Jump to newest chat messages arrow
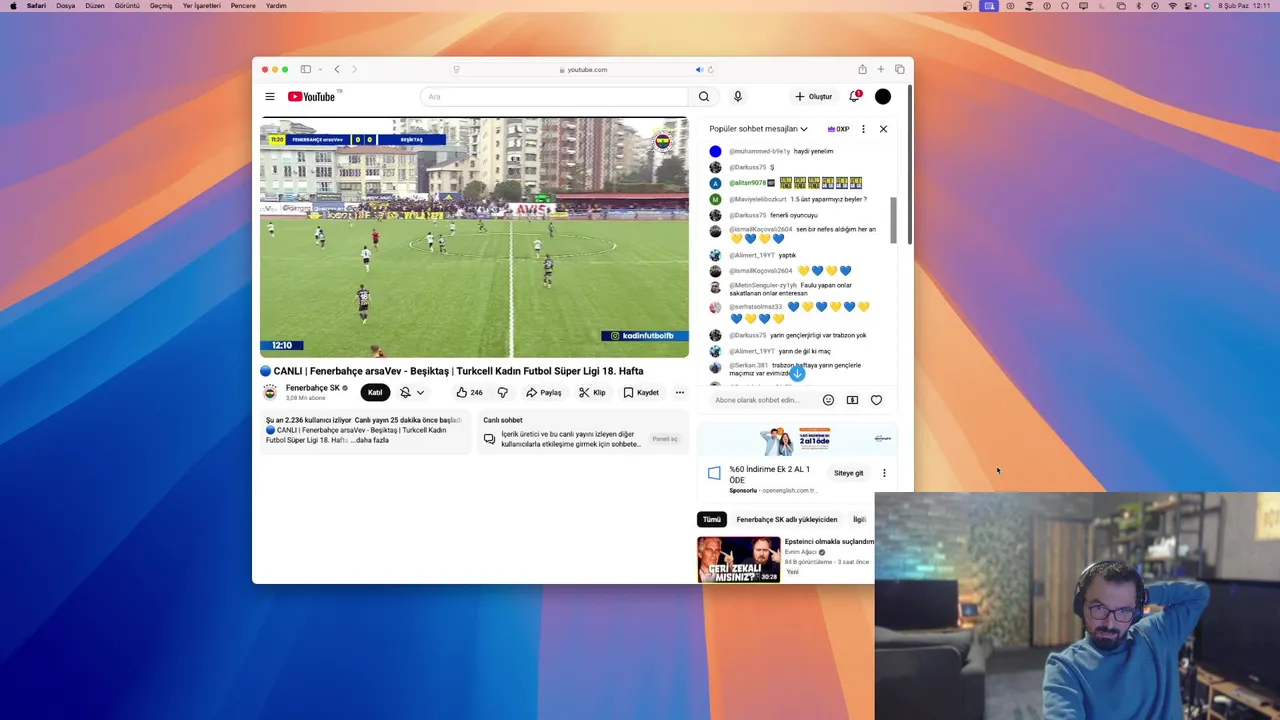The image size is (1280, 720). pyautogui.click(x=797, y=373)
